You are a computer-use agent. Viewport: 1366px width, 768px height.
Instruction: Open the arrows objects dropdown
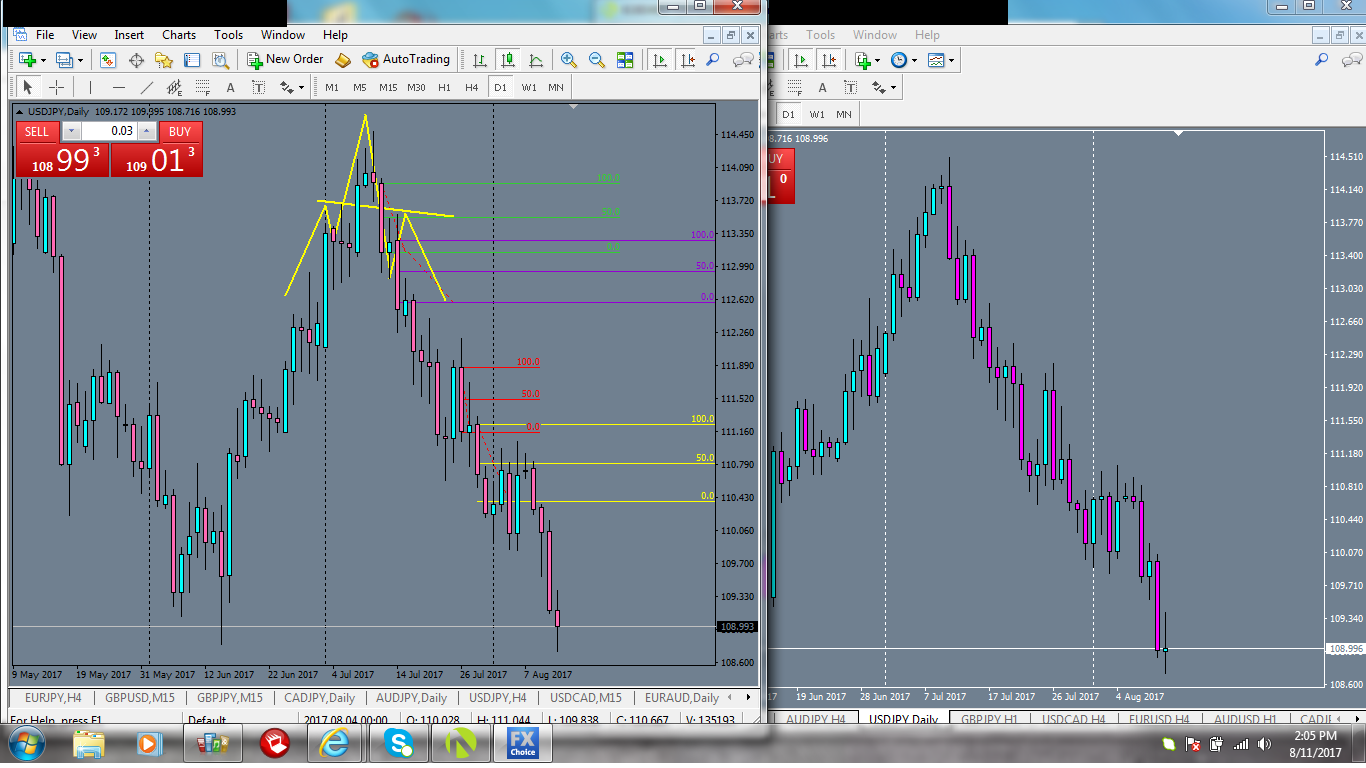point(301,87)
